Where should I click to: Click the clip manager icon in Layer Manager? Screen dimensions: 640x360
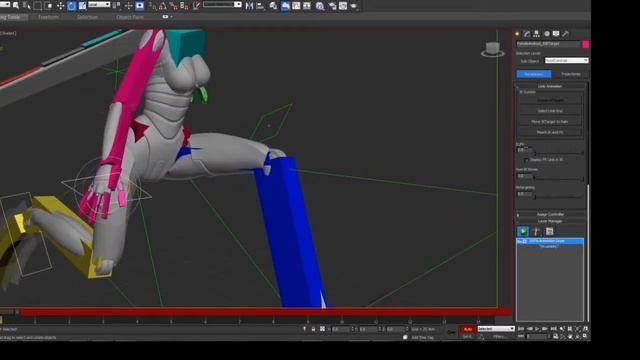pyautogui.click(x=549, y=231)
